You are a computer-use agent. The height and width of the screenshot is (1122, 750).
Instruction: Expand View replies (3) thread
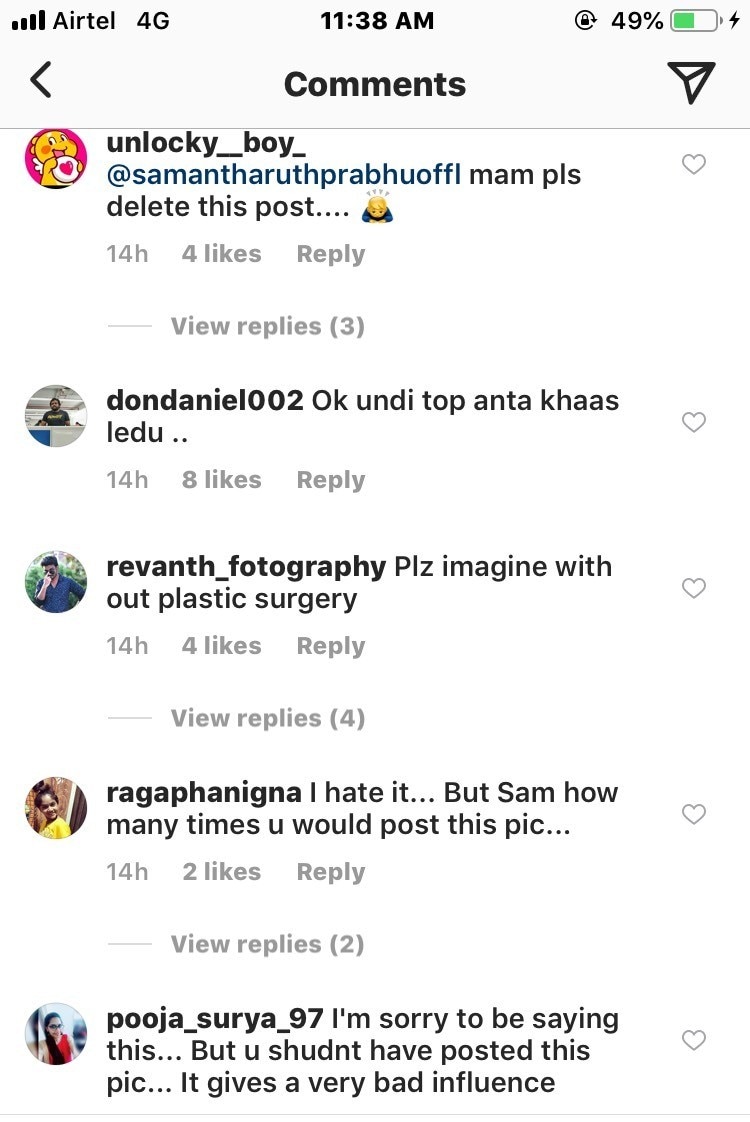click(x=267, y=326)
